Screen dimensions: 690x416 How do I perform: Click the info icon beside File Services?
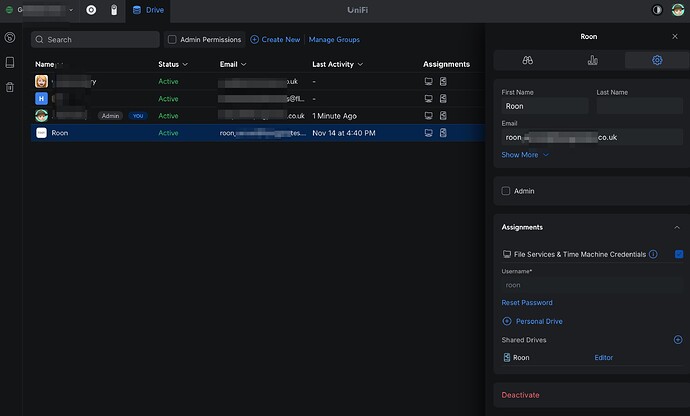[653, 255]
